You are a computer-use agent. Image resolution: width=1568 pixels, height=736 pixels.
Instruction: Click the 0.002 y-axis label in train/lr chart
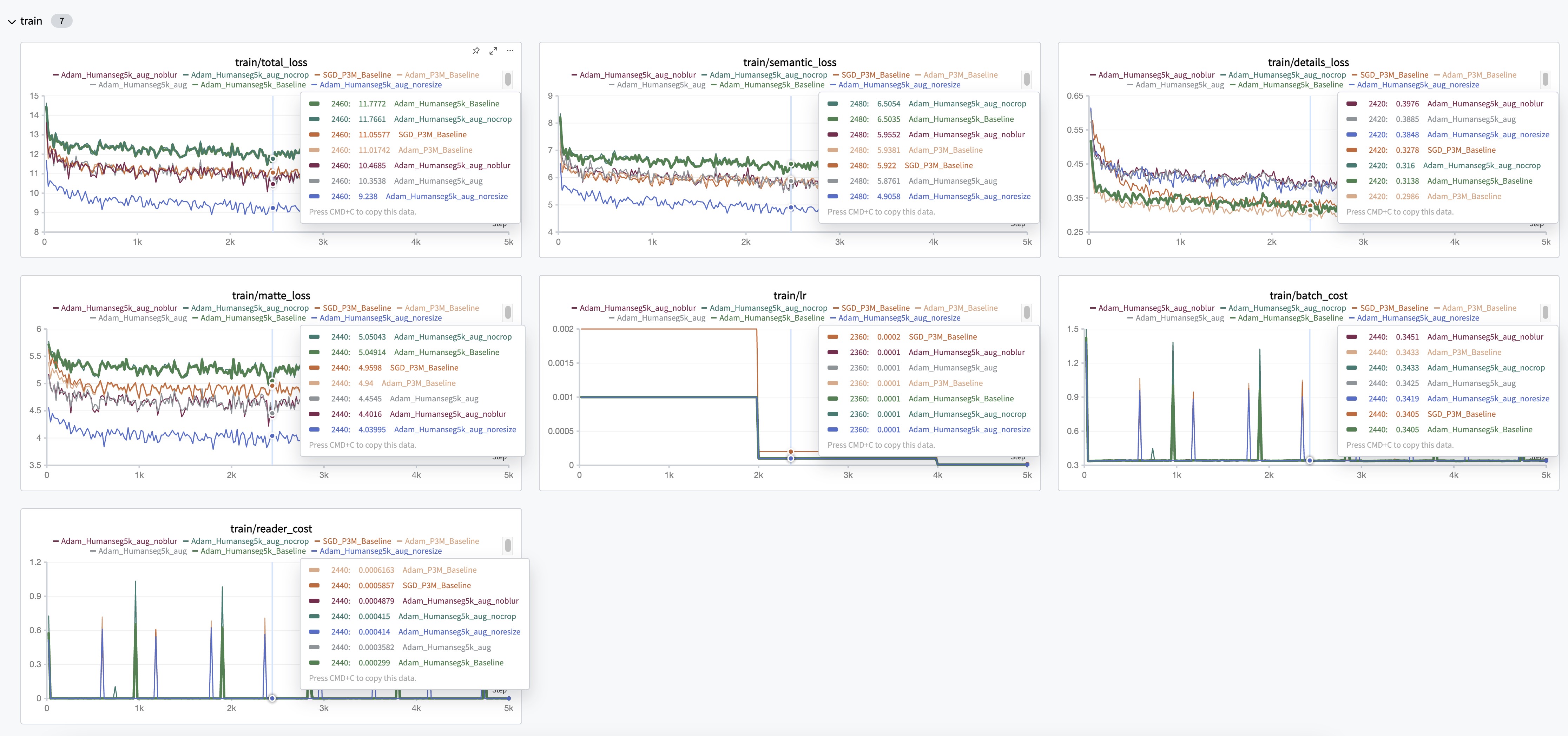click(562, 329)
